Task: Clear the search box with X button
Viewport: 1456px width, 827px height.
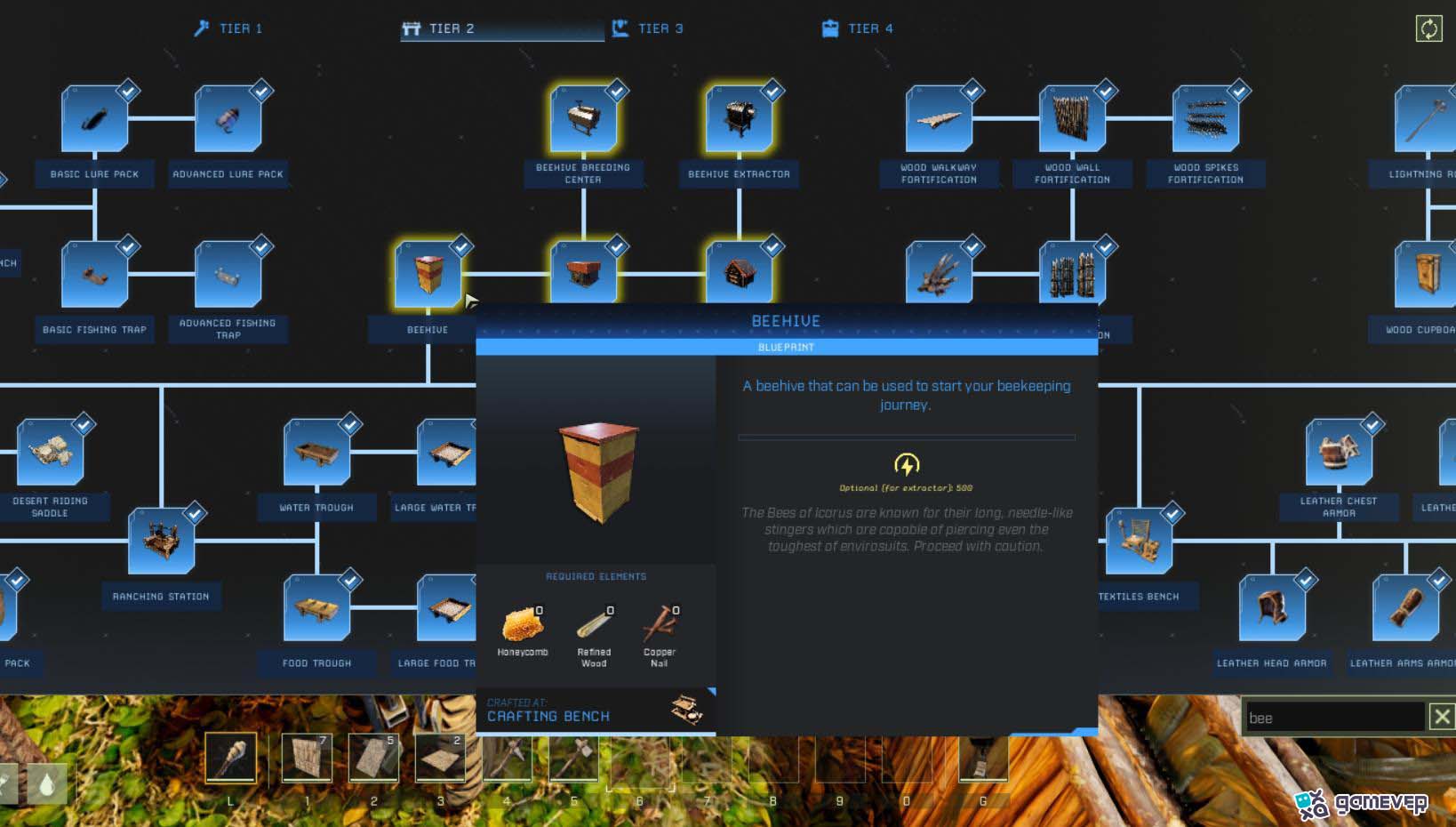Action: pos(1442,717)
